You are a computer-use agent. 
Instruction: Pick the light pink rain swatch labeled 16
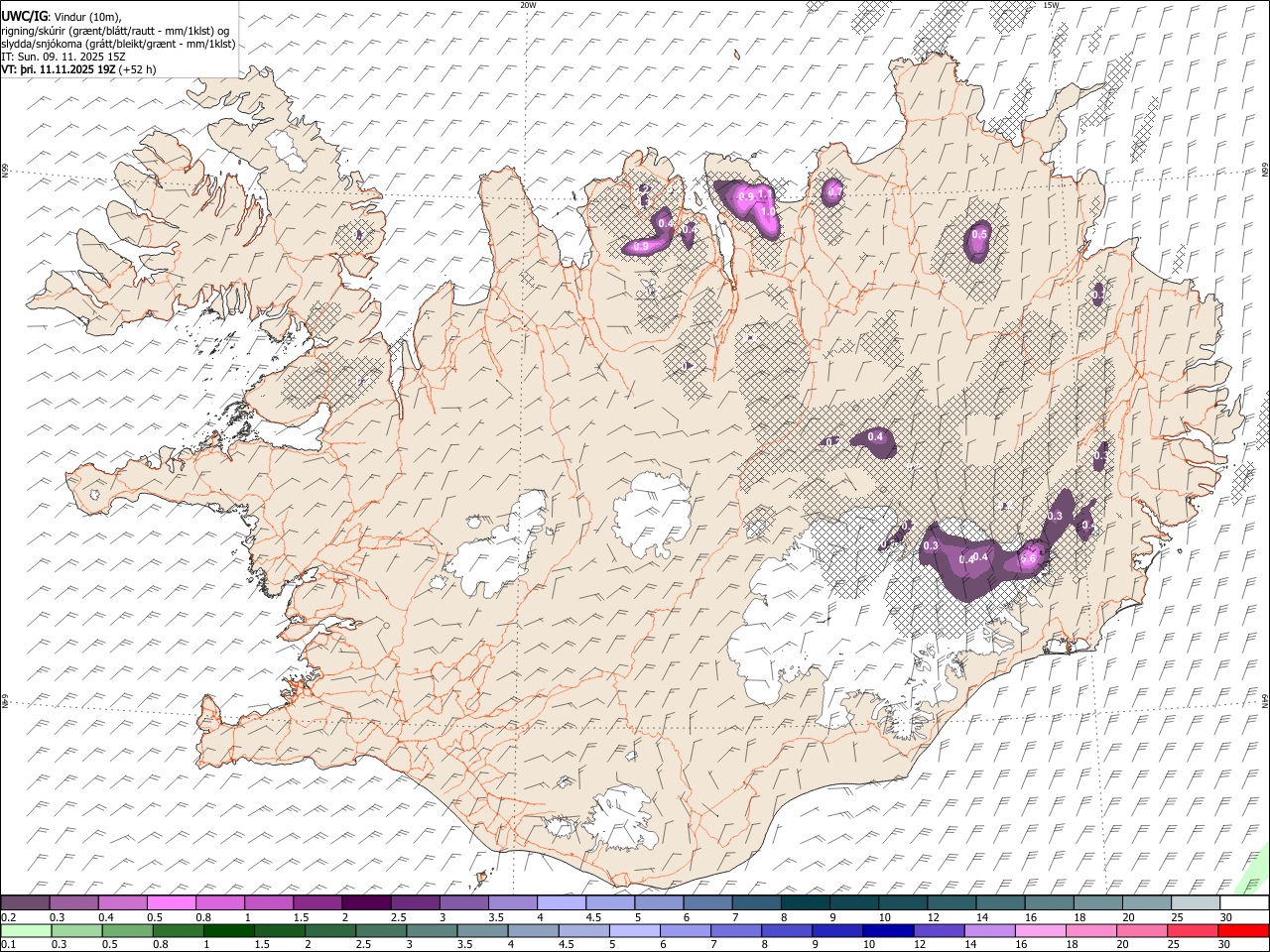[x=1040, y=930]
